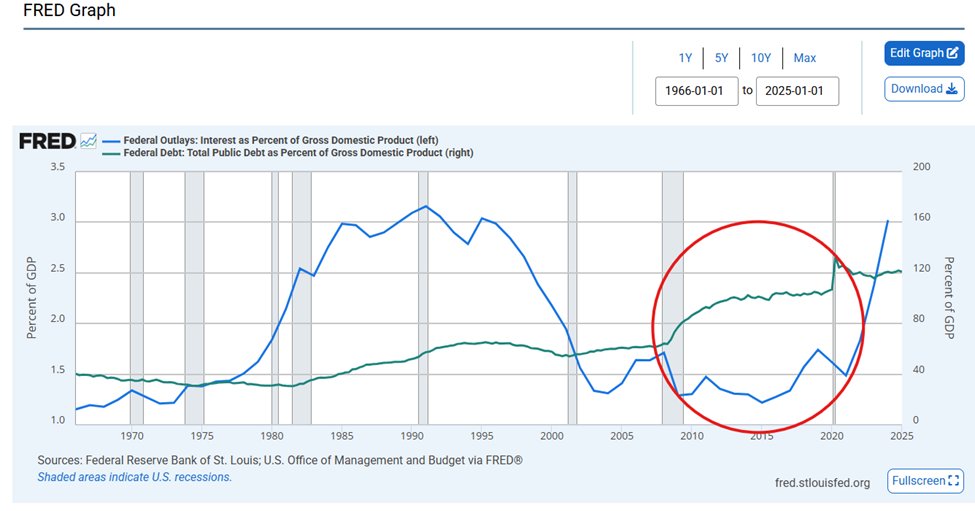Screen dimensions: 975x511
Task: Select the Max date range
Action: pyautogui.click(x=805, y=58)
